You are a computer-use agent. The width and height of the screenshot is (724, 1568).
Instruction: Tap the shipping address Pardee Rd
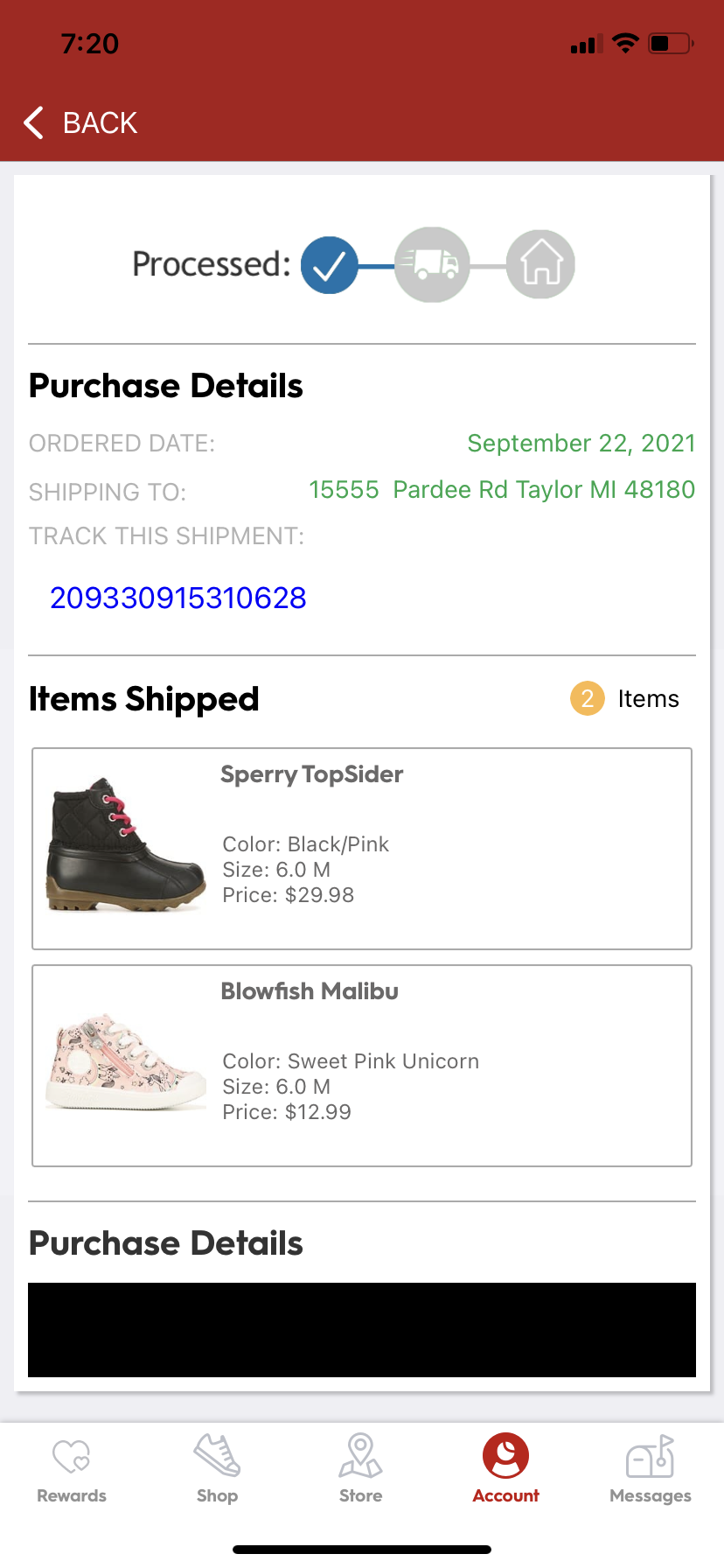point(502,490)
